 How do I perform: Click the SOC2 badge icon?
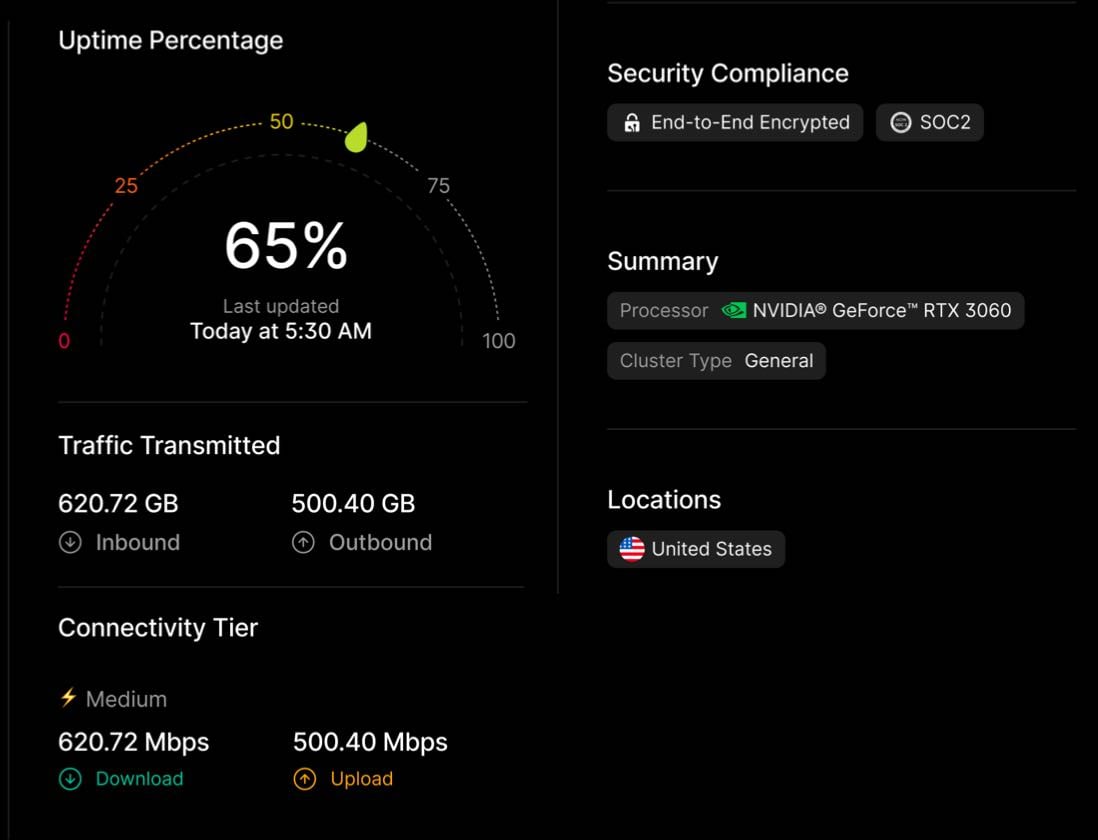[901, 122]
